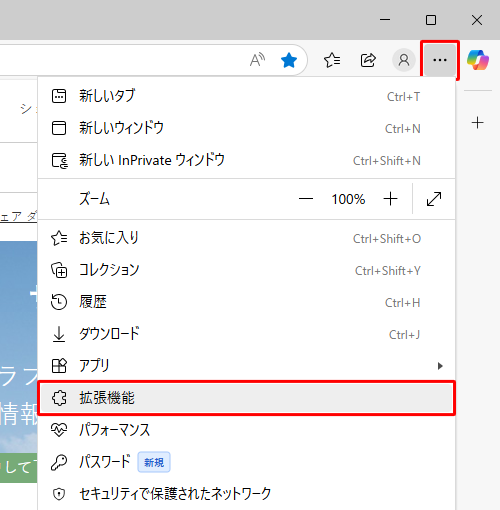Click the Ctrl+Shift+Y shortcut text
The width and height of the screenshot is (500, 510).
pos(388,271)
